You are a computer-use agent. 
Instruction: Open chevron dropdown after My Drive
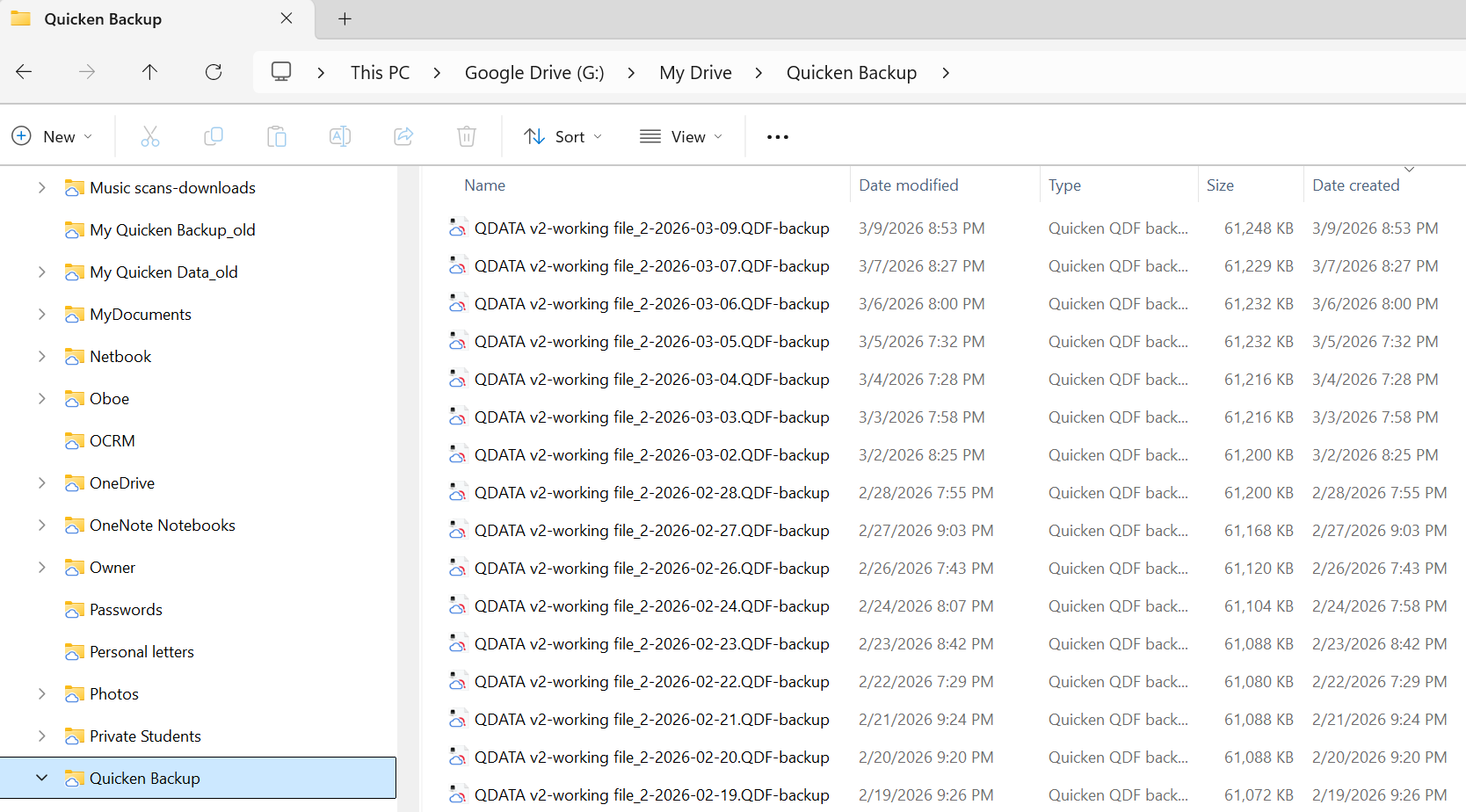[758, 73]
